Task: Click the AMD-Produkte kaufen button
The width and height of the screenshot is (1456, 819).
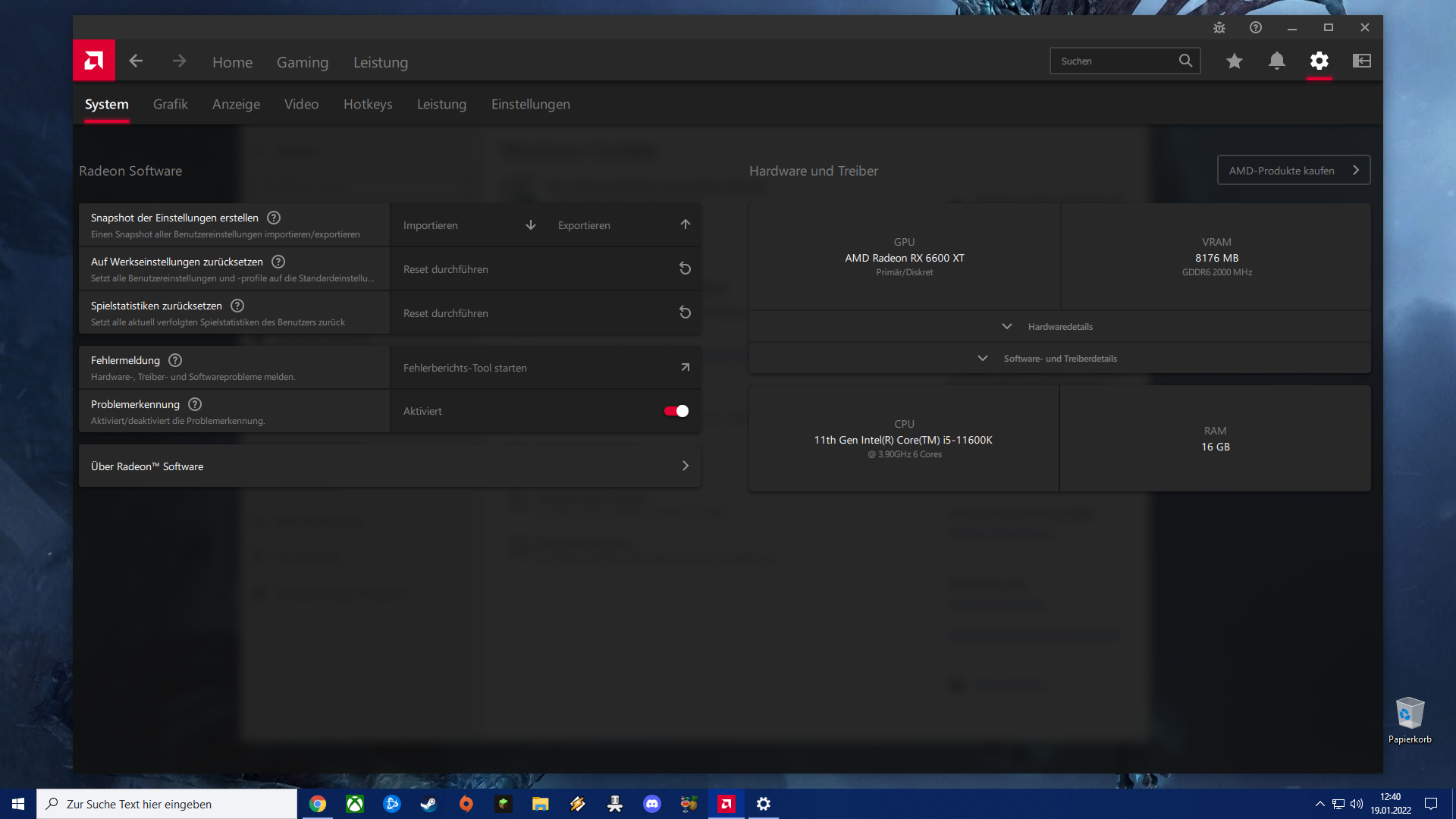Action: click(1293, 171)
